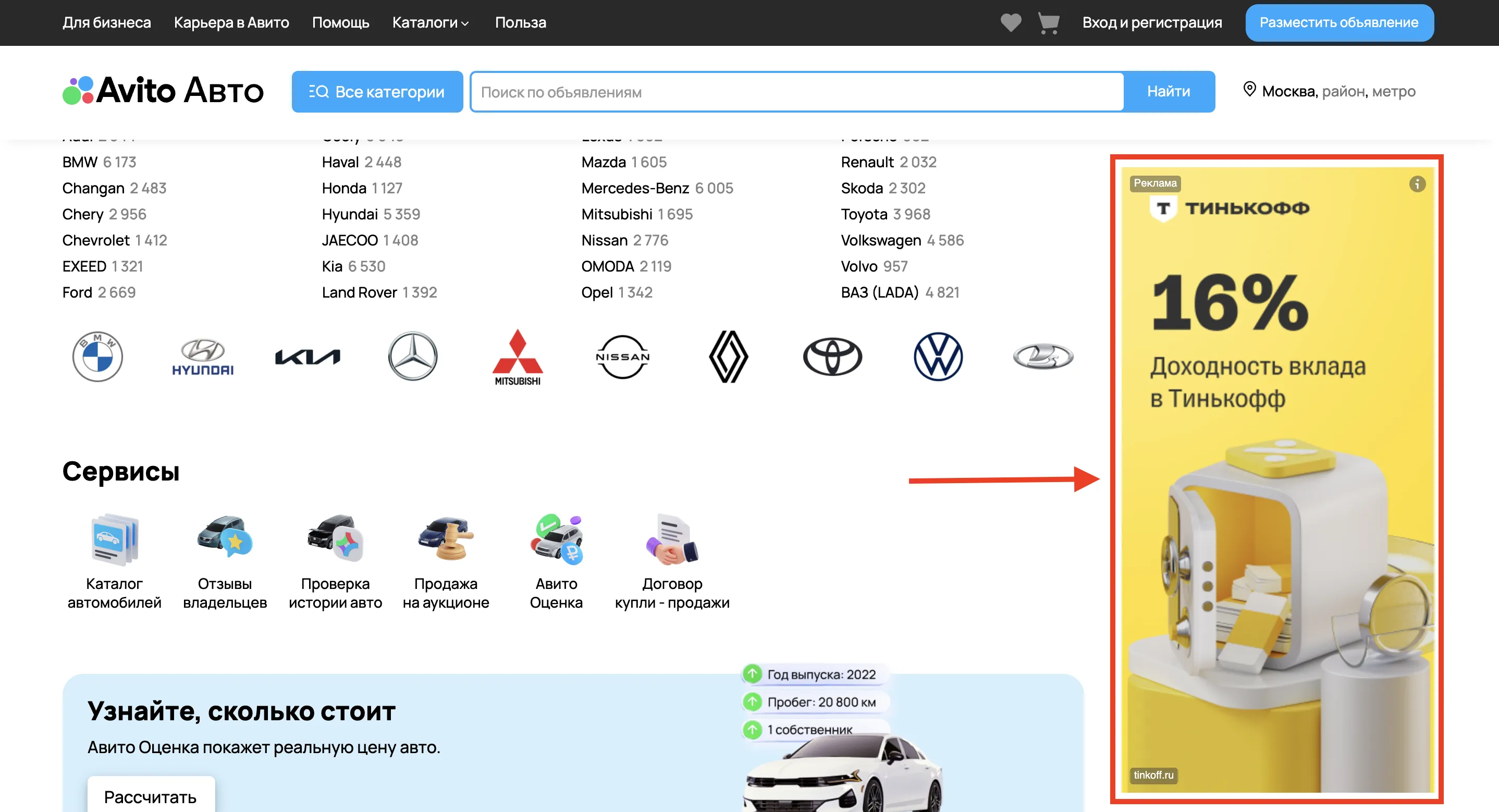Open Каталог автомобилей service icon
The width and height of the screenshot is (1499, 812).
pyautogui.click(x=114, y=540)
